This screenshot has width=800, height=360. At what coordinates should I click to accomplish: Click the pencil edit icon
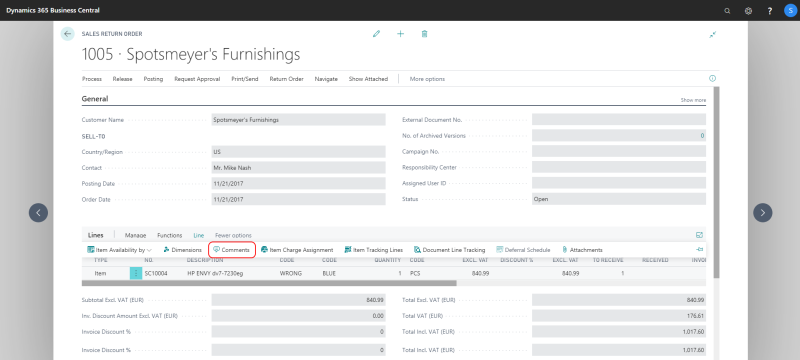(x=377, y=34)
